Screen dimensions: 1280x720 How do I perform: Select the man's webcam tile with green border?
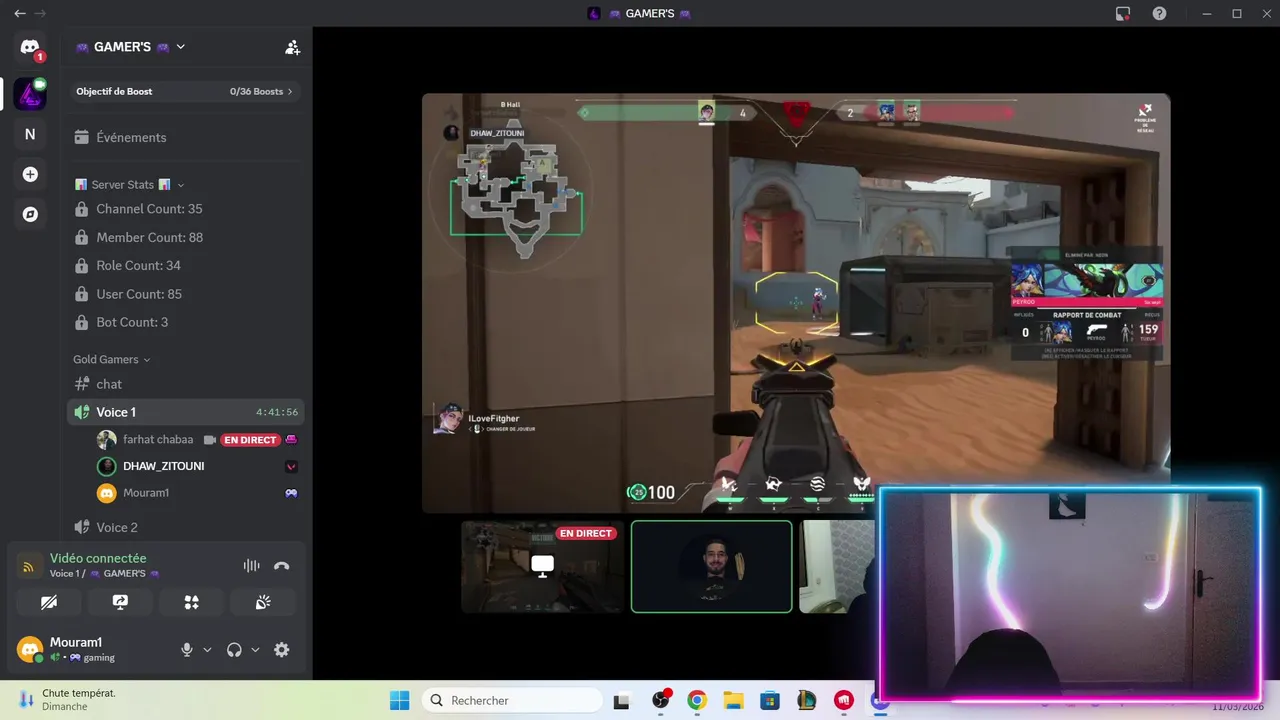click(712, 567)
